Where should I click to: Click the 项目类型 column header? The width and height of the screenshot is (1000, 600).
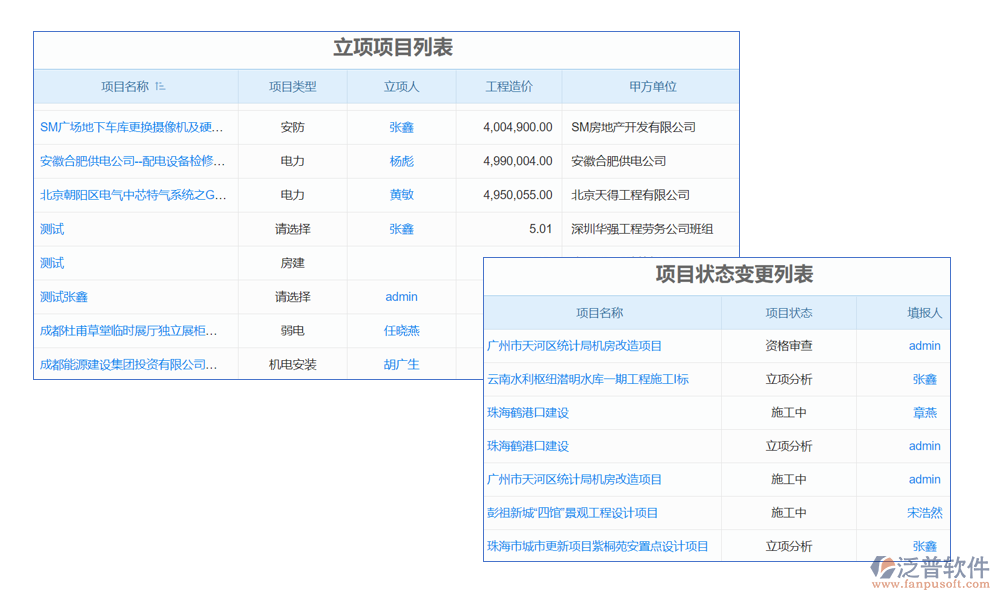click(292, 87)
